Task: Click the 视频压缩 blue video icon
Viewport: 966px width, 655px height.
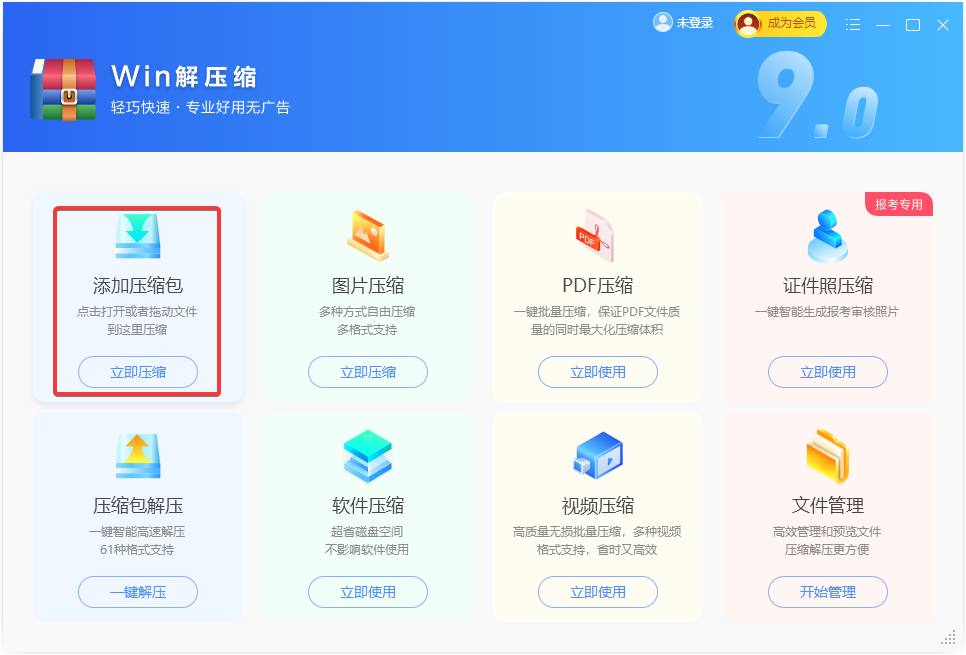Action: [598, 456]
